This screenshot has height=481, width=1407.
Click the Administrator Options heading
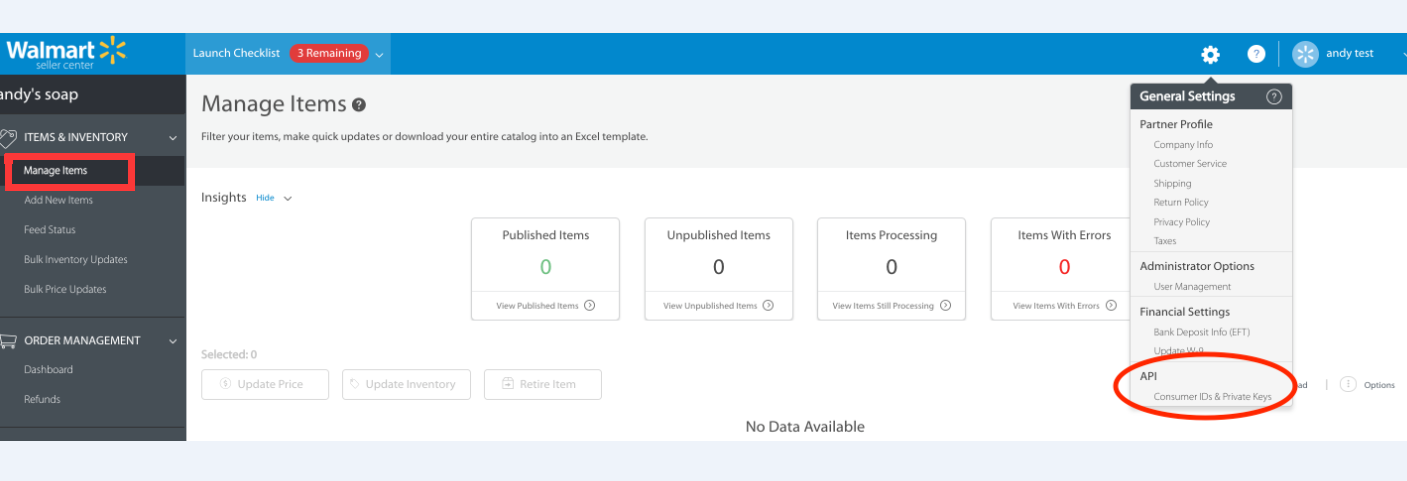pos(1197,266)
